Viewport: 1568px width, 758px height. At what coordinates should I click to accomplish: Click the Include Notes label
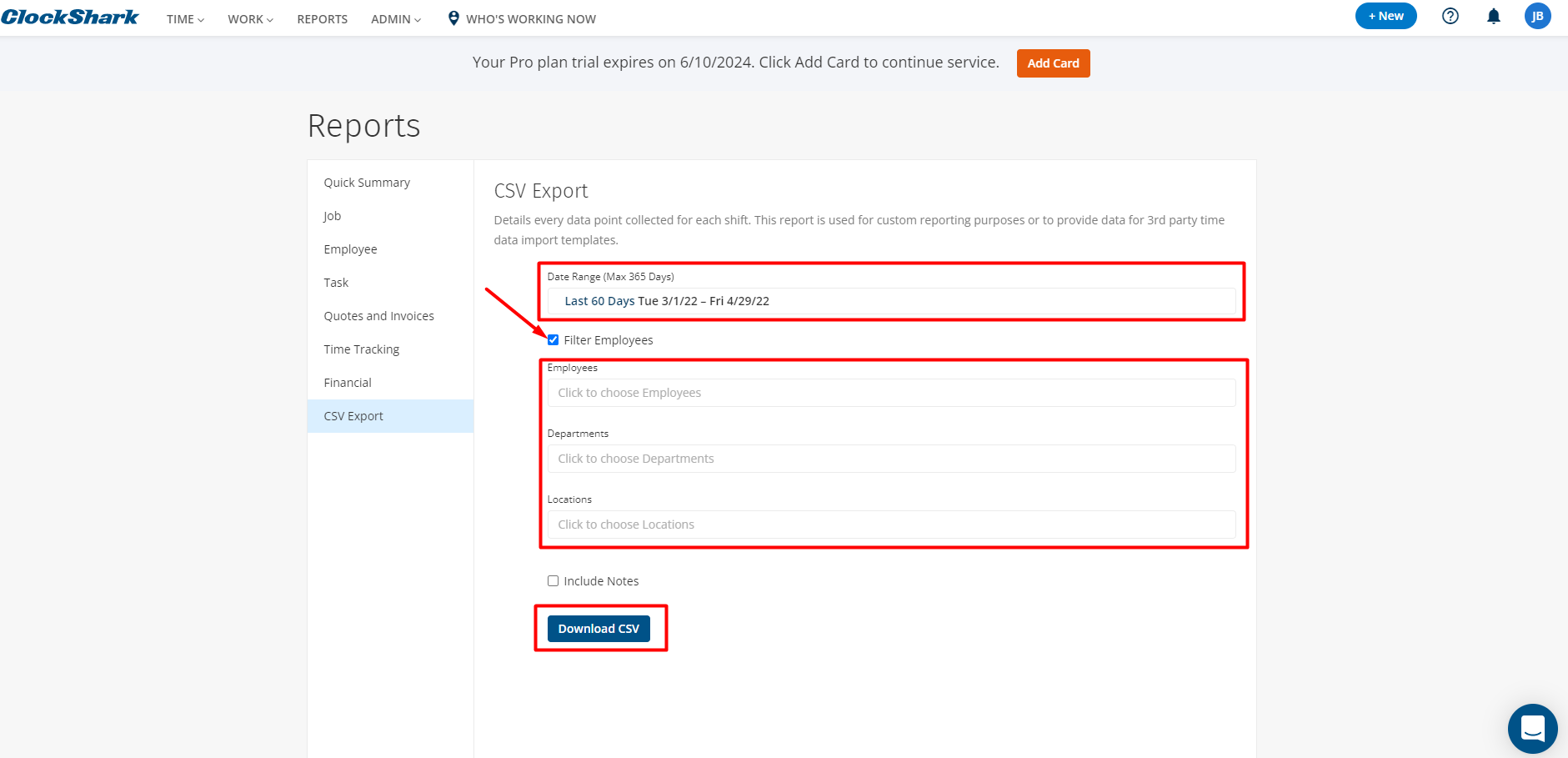pyautogui.click(x=601, y=581)
